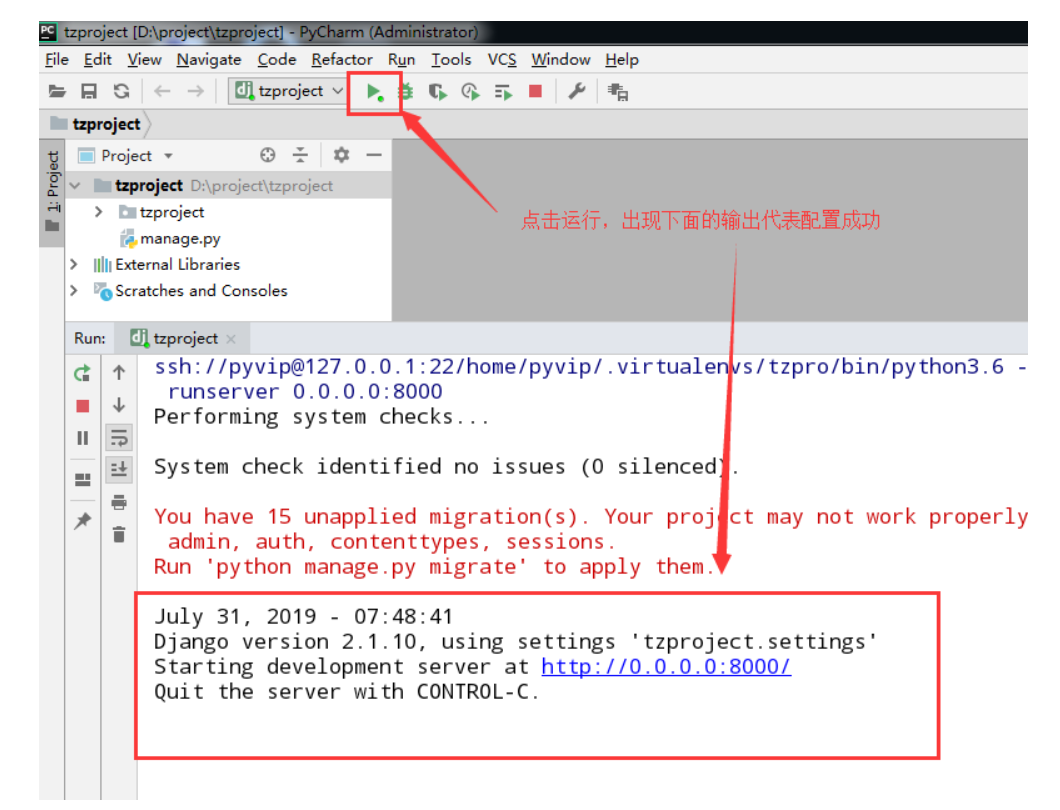The image size is (1060, 810).
Task: Click the 'Performing system checks...' line
Action: (x=321, y=416)
